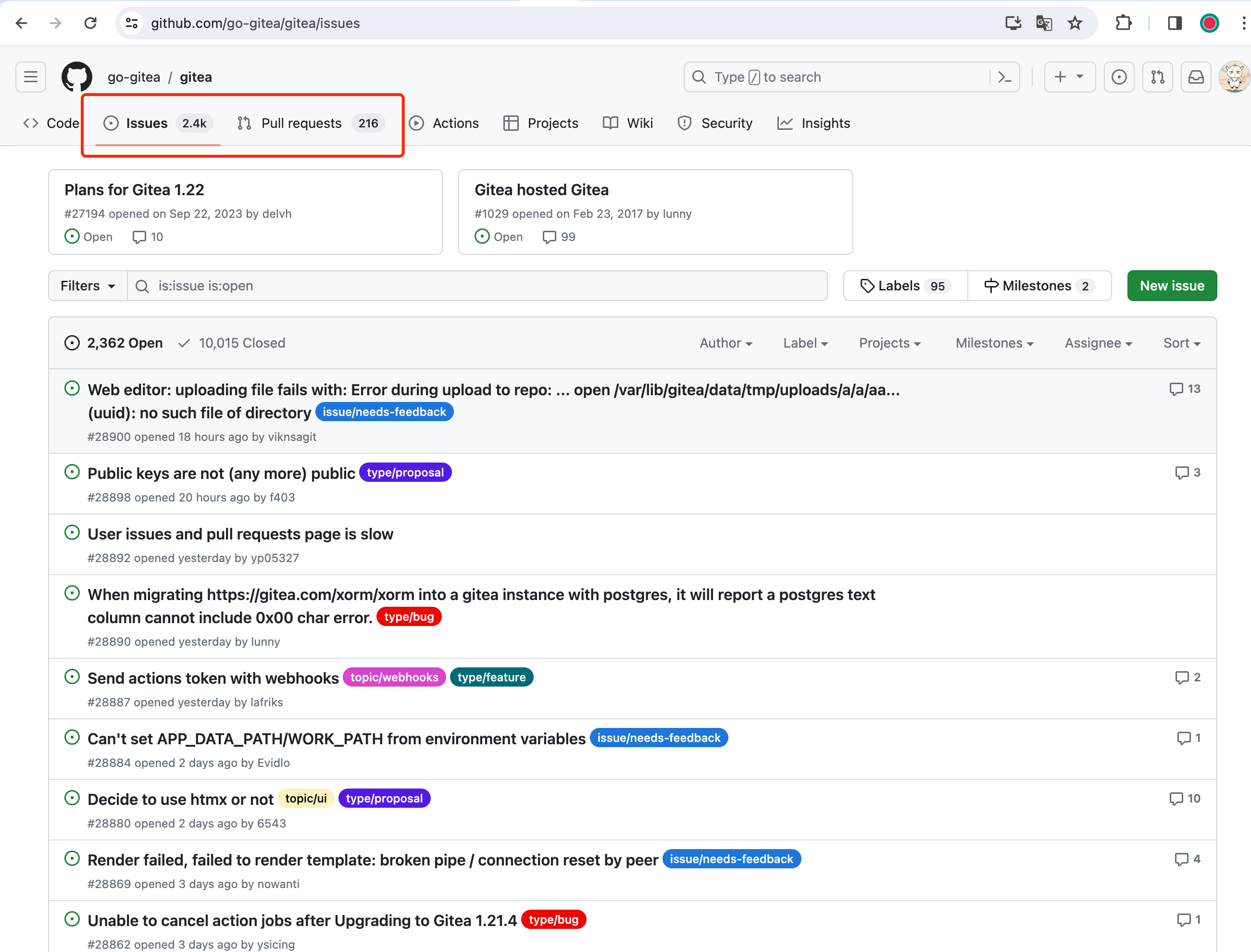Click comment count 13 on issue #28900

(1185, 388)
